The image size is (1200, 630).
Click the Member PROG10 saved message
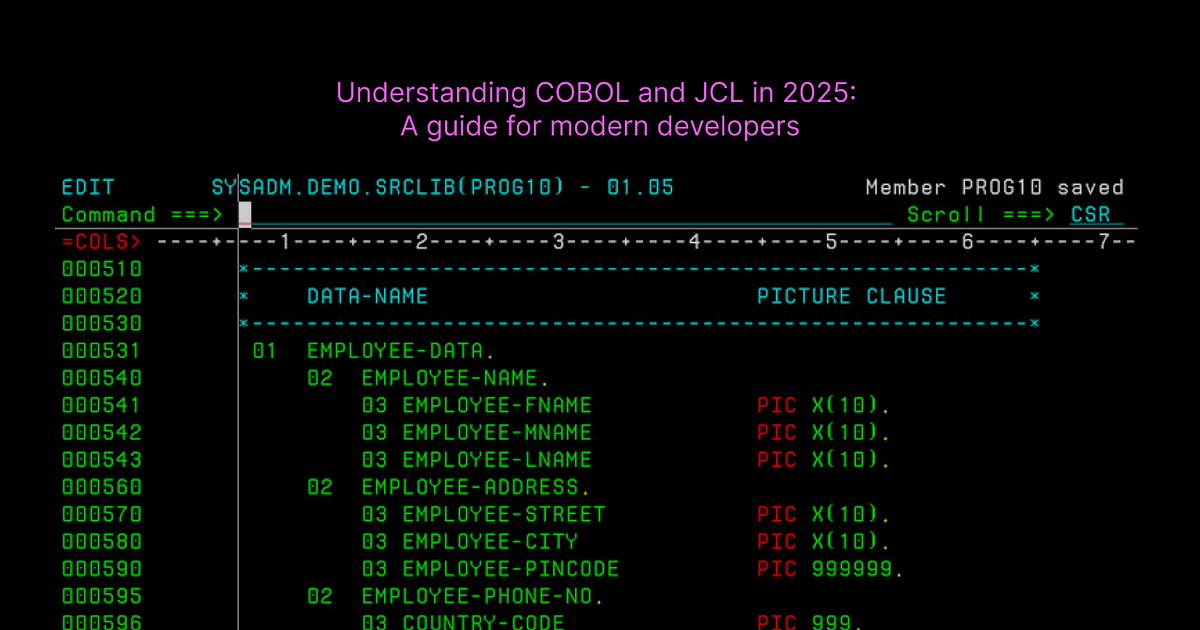point(995,187)
